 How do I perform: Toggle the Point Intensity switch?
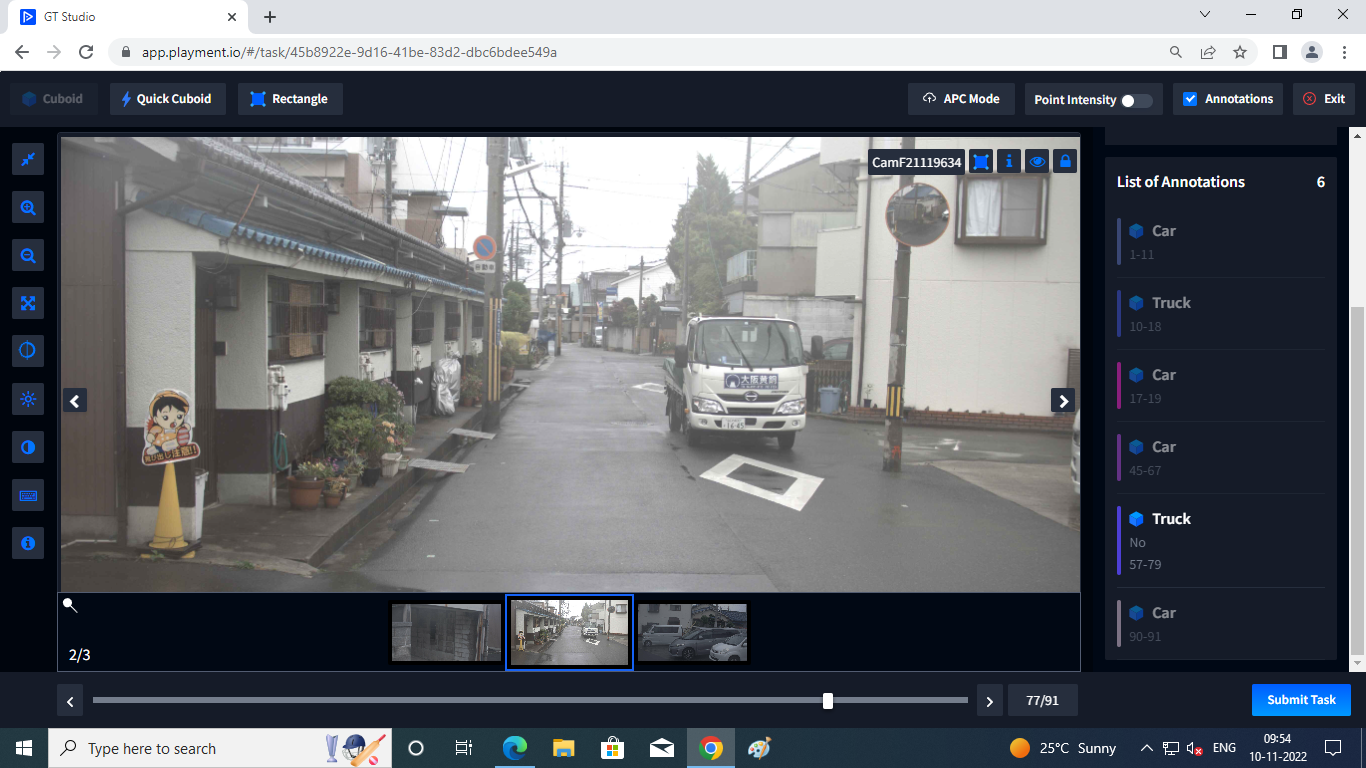point(1136,100)
